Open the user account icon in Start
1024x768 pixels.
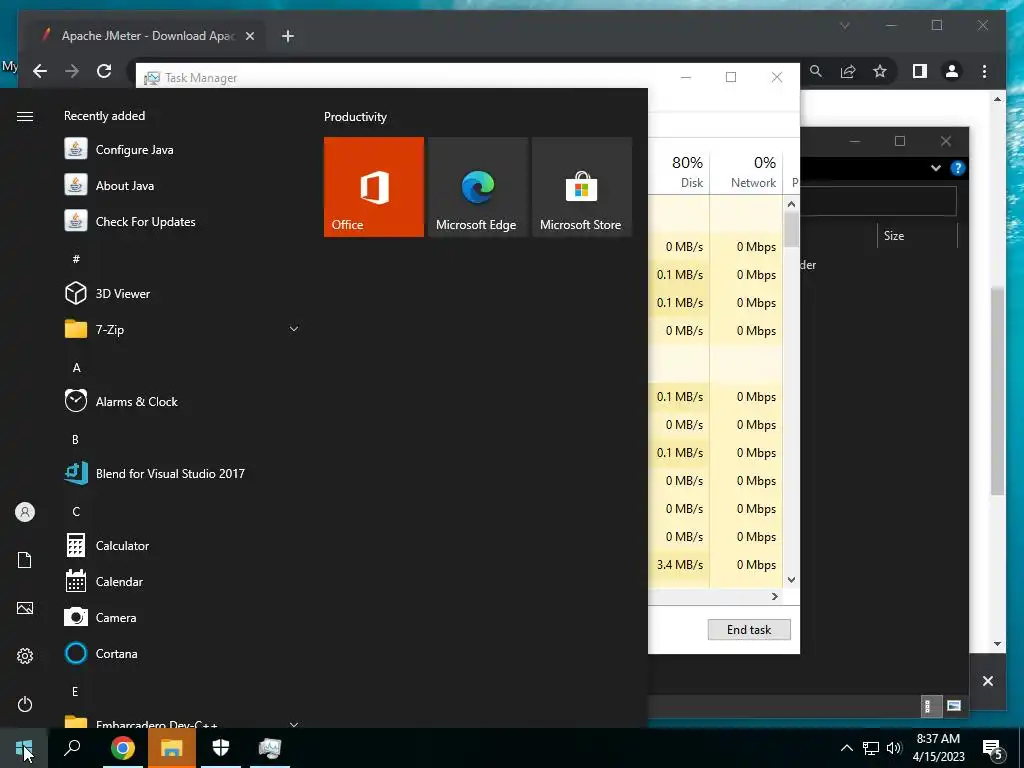pyautogui.click(x=25, y=512)
